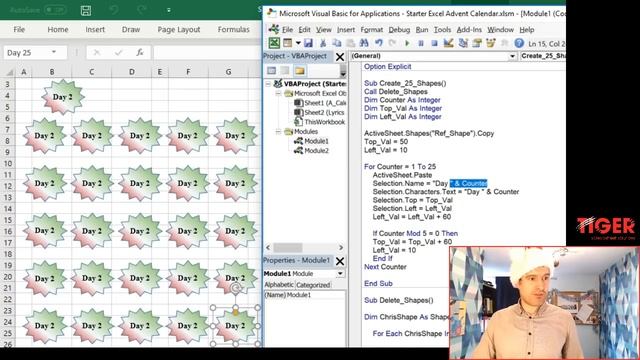Open the Insert UserForm dropdown arrow
The height and width of the screenshot is (360, 640).
tap(298, 43)
